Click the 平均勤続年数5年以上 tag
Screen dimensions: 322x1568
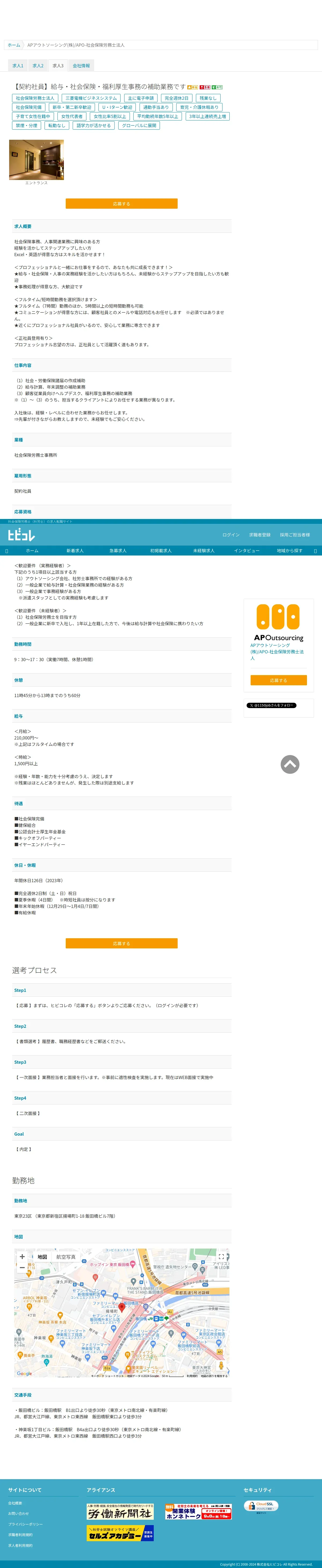tap(158, 116)
